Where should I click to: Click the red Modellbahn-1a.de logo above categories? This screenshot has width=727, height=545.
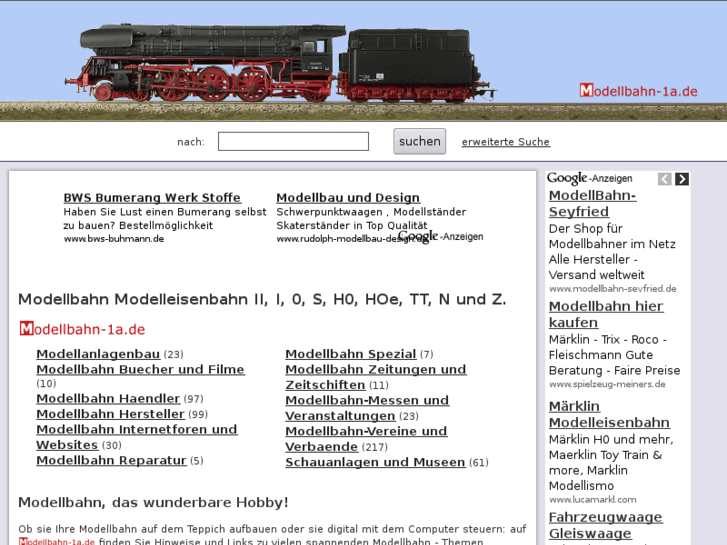coord(83,329)
